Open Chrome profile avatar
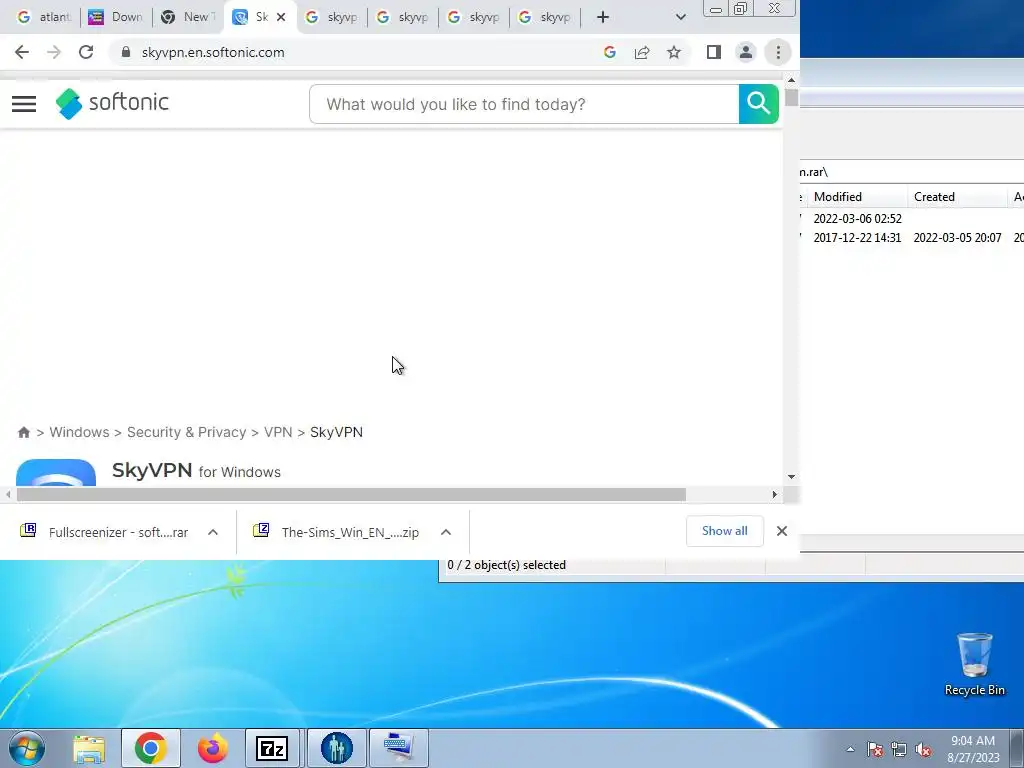Image resolution: width=1024 pixels, height=768 pixels. [745, 52]
